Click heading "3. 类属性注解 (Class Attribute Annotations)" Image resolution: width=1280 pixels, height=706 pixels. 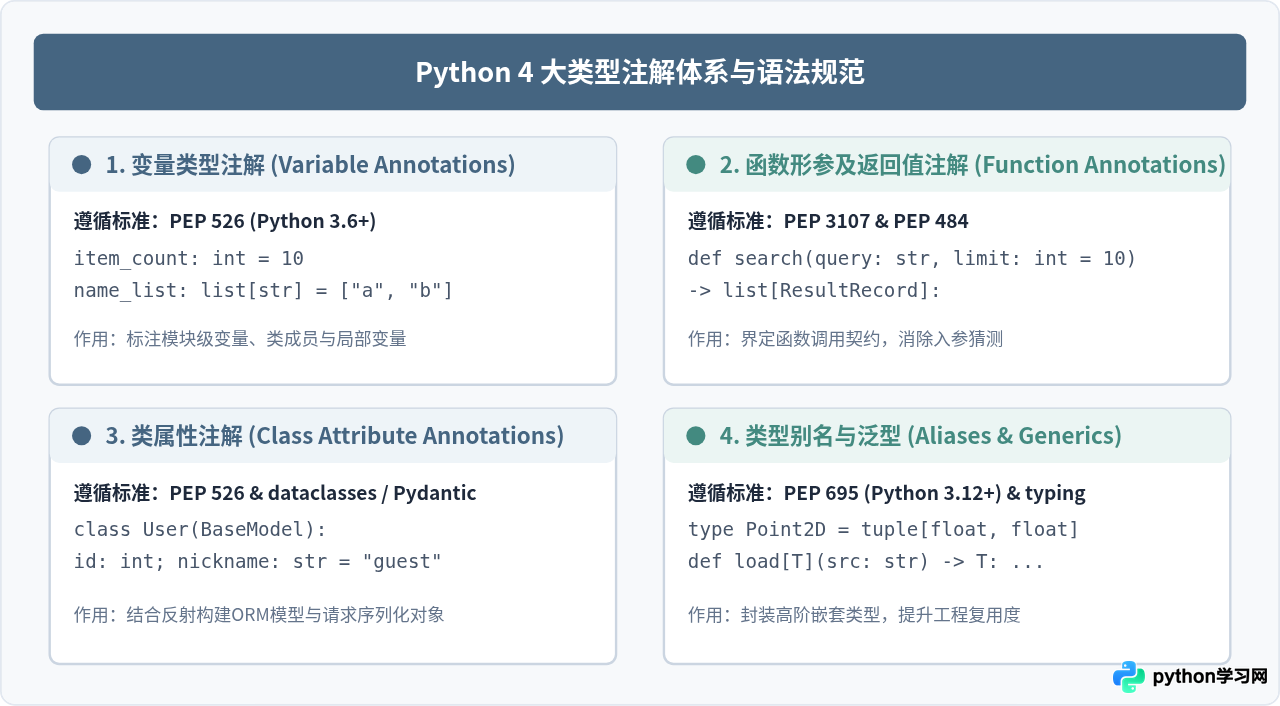tap(335, 436)
